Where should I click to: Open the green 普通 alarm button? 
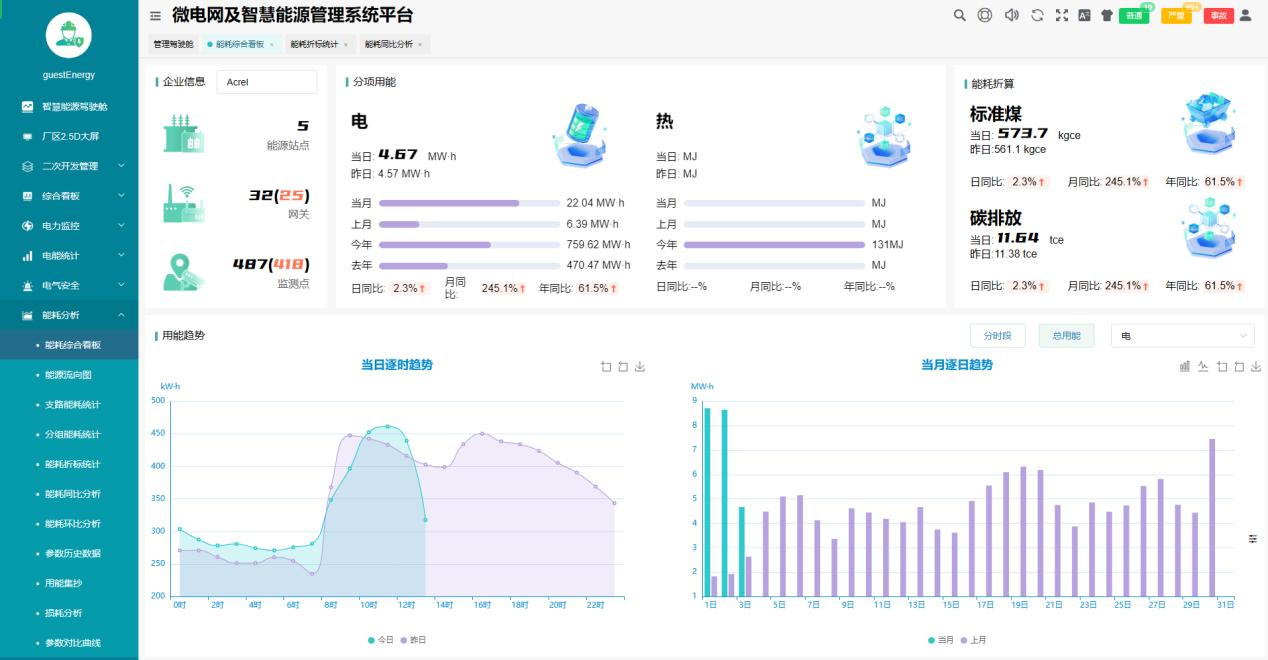[1134, 16]
